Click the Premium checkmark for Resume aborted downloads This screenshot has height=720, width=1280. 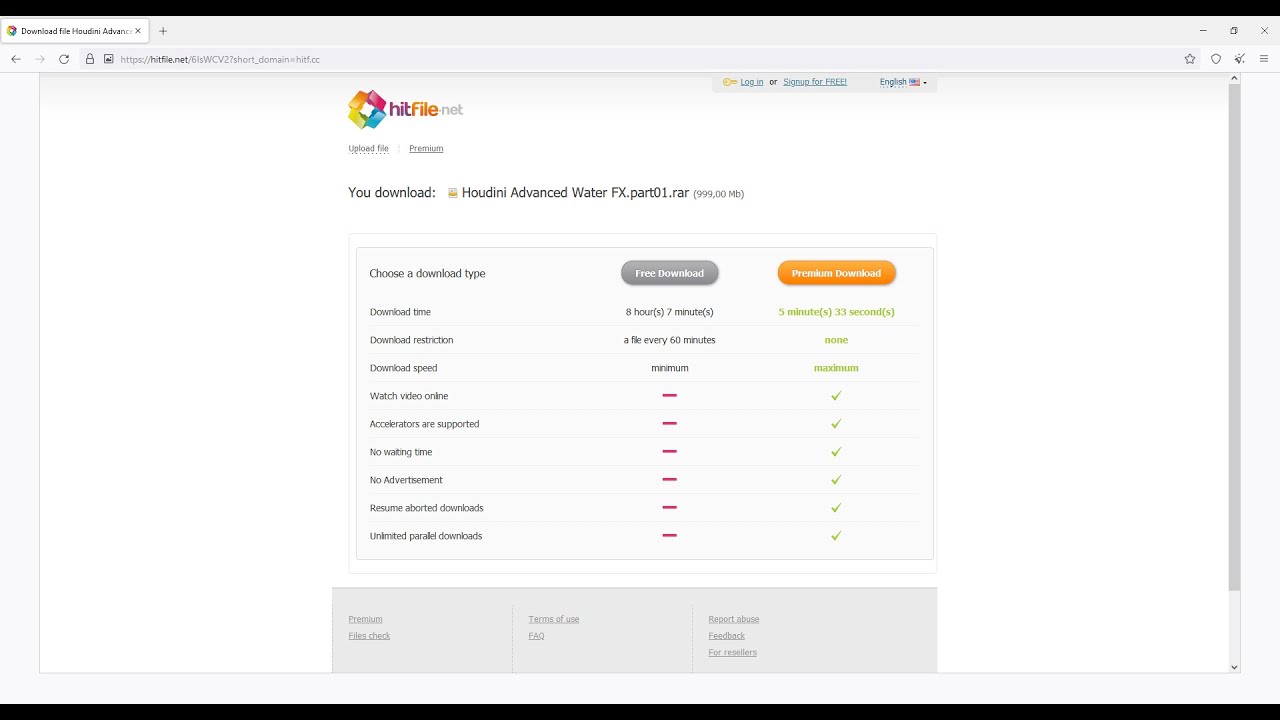(836, 508)
